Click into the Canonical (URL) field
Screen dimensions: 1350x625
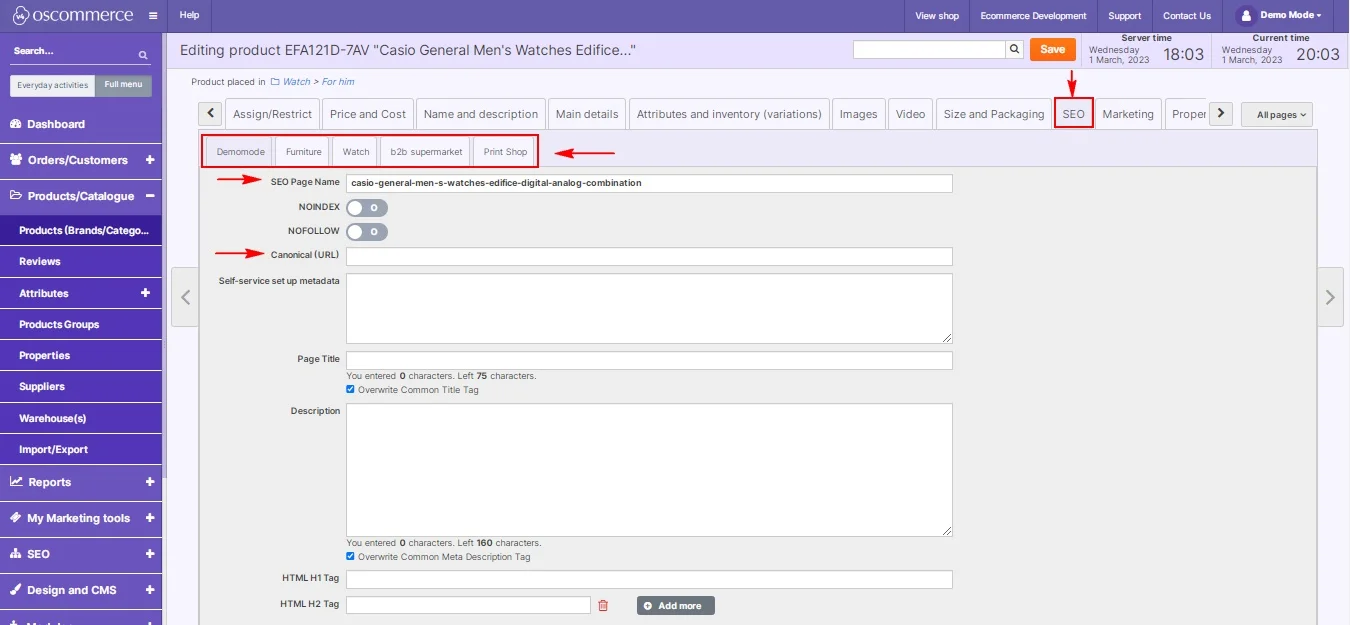point(649,256)
